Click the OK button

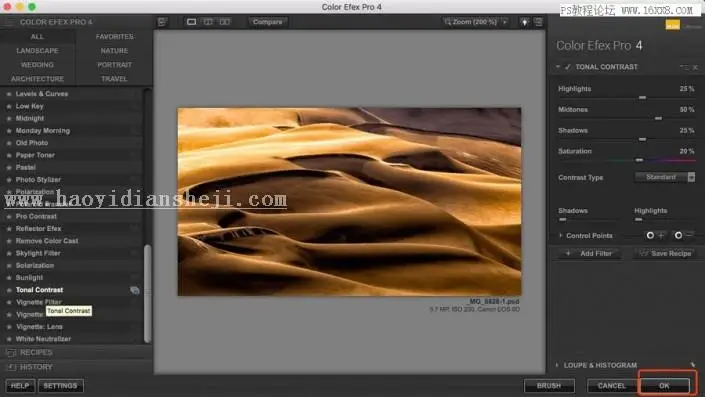point(664,386)
